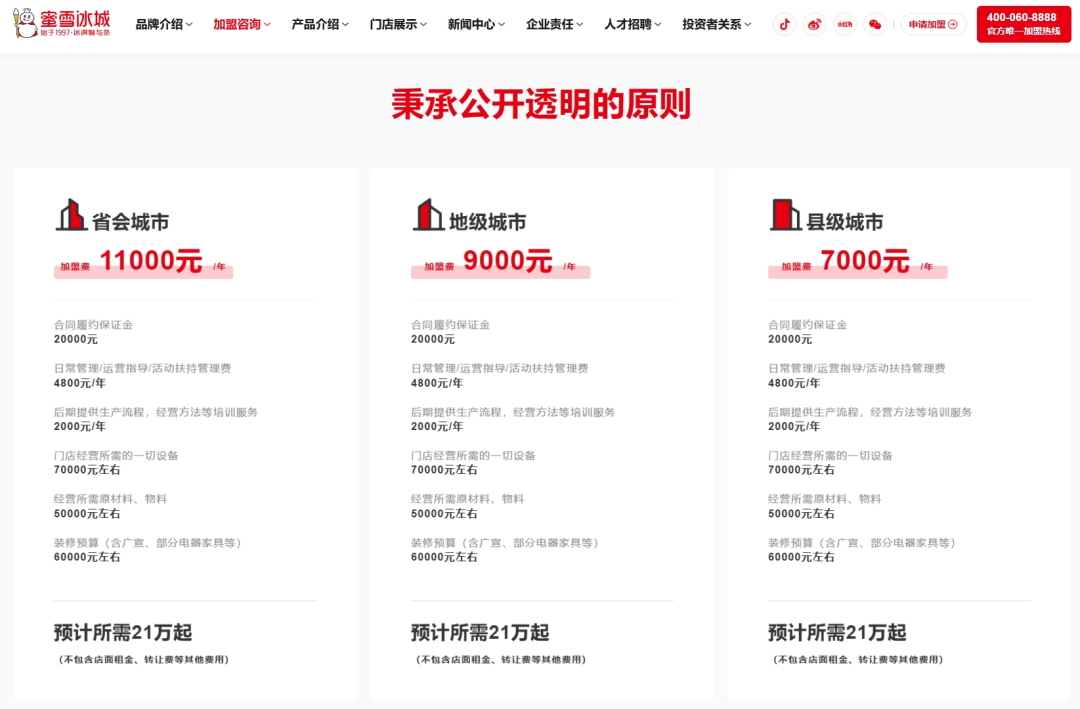Screen dimensions: 1080x709
Task: Click 门店经营所需的一切设备 in the 地级城市 card
Action: coord(473,455)
